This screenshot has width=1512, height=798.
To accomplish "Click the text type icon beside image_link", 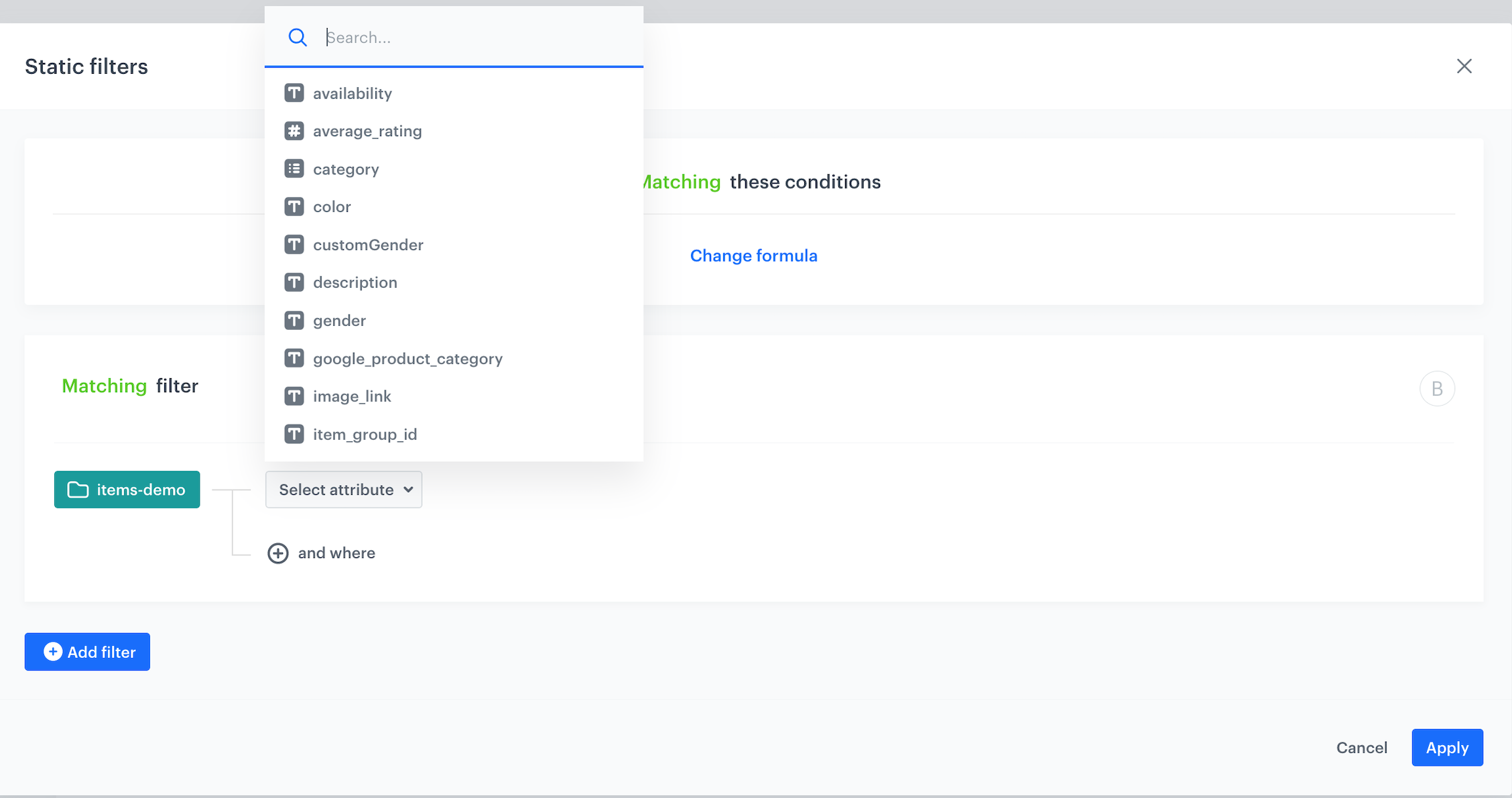I will [x=294, y=396].
